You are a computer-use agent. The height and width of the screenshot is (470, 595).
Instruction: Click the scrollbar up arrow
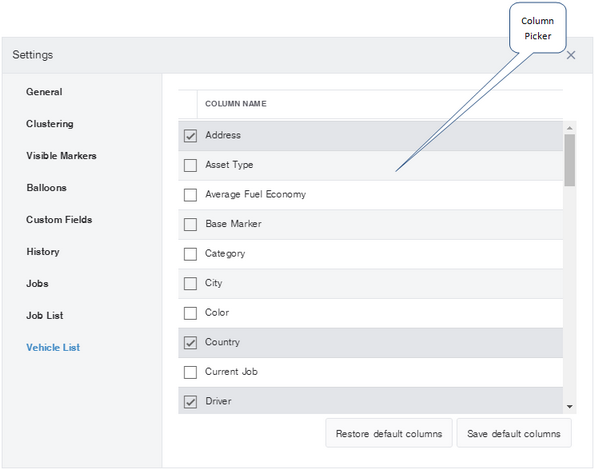[570, 128]
